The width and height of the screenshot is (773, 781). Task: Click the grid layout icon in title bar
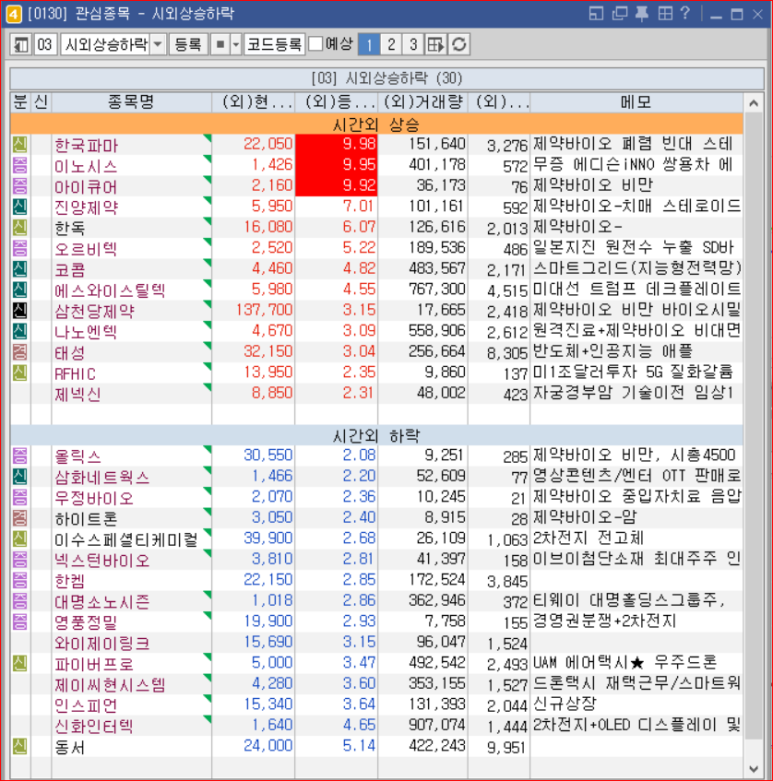pyautogui.click(x=665, y=13)
